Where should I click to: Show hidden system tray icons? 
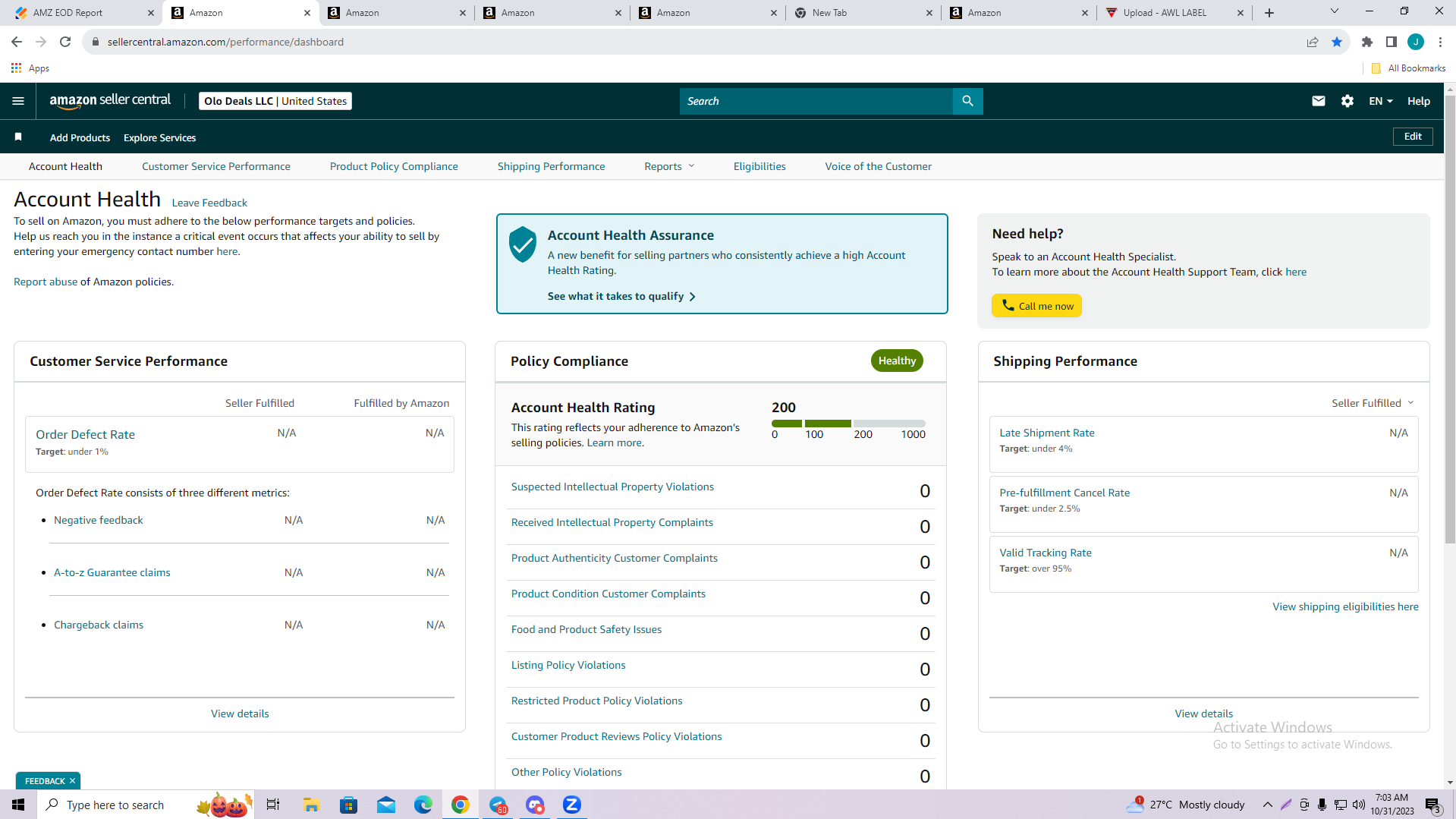click(x=1268, y=805)
